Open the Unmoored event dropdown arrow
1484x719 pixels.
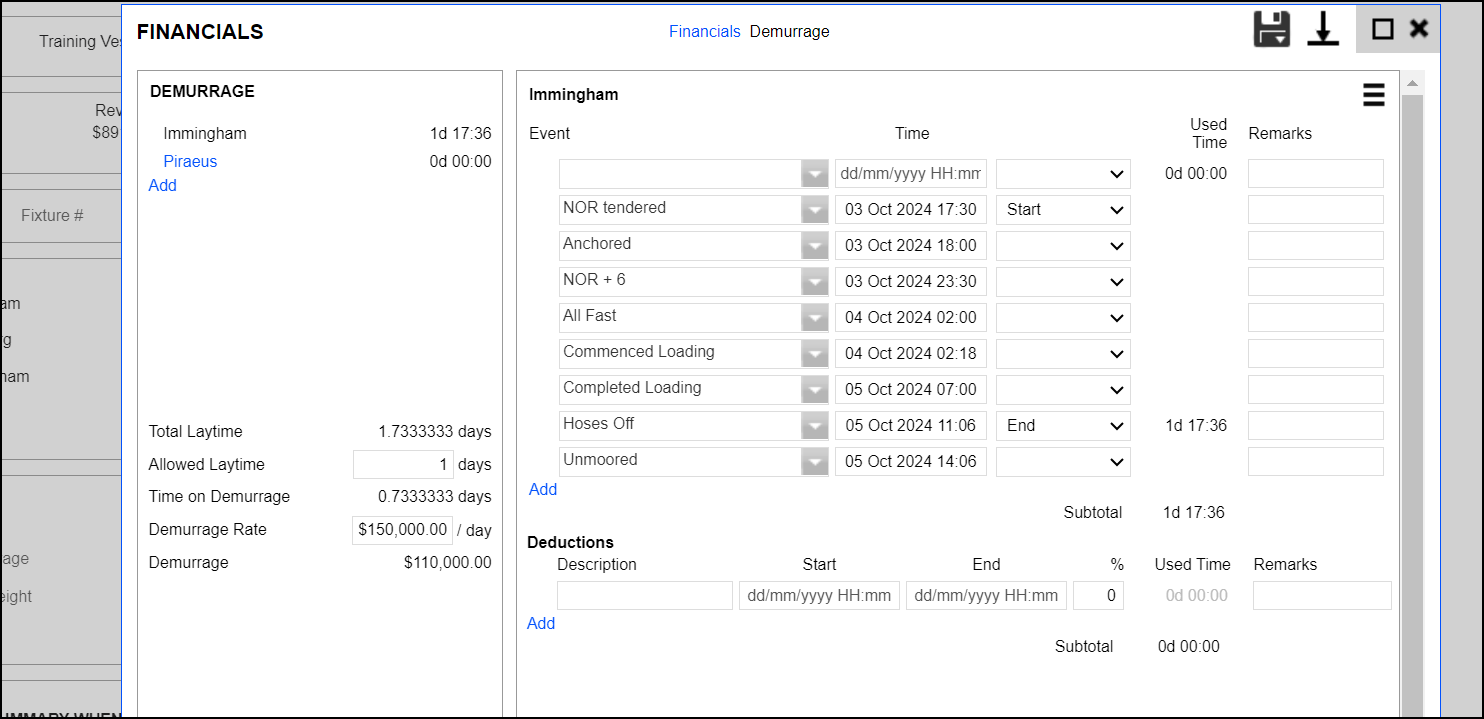[x=815, y=462]
